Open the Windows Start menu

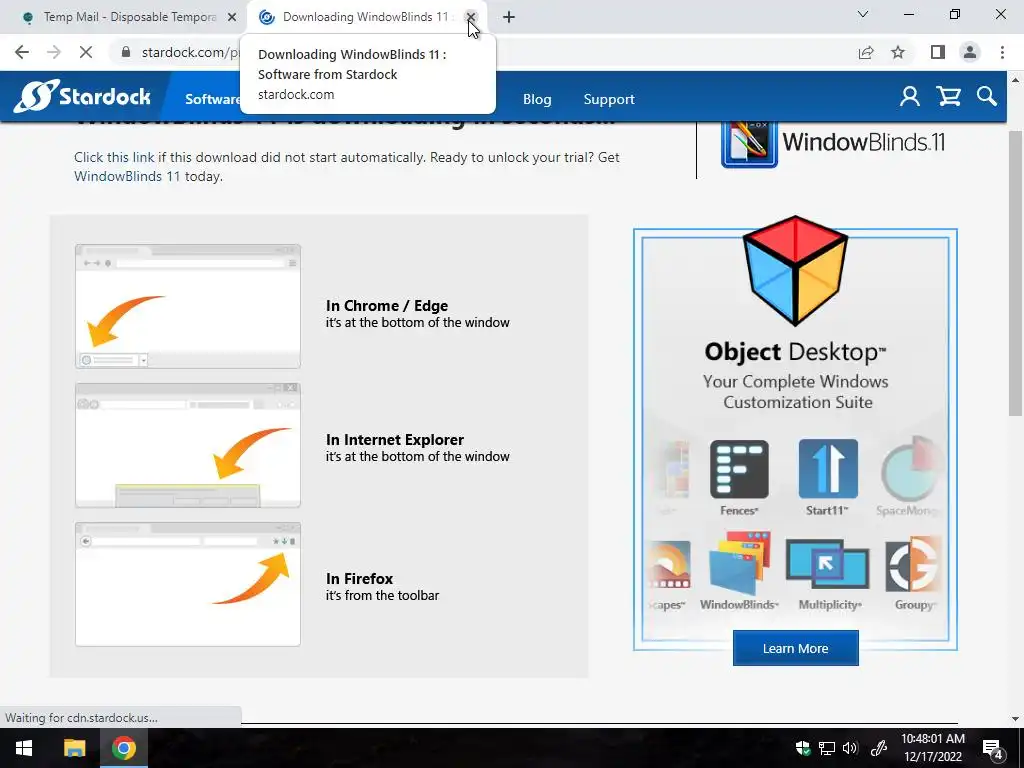click(x=24, y=748)
